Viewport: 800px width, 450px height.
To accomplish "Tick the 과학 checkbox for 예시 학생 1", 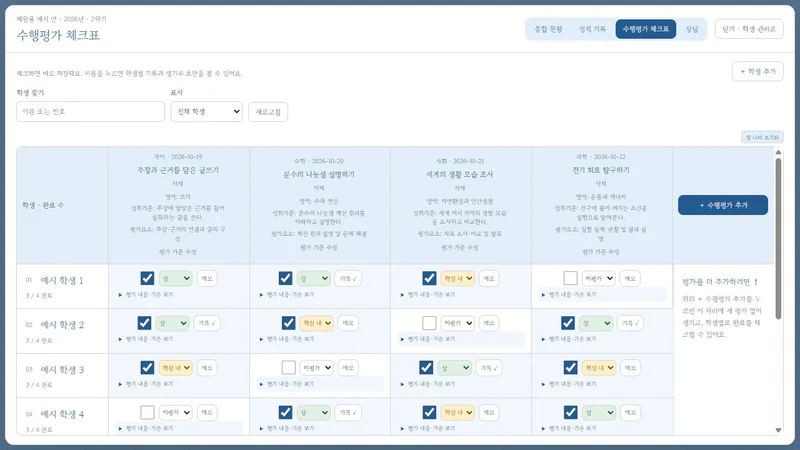I will 570,278.
